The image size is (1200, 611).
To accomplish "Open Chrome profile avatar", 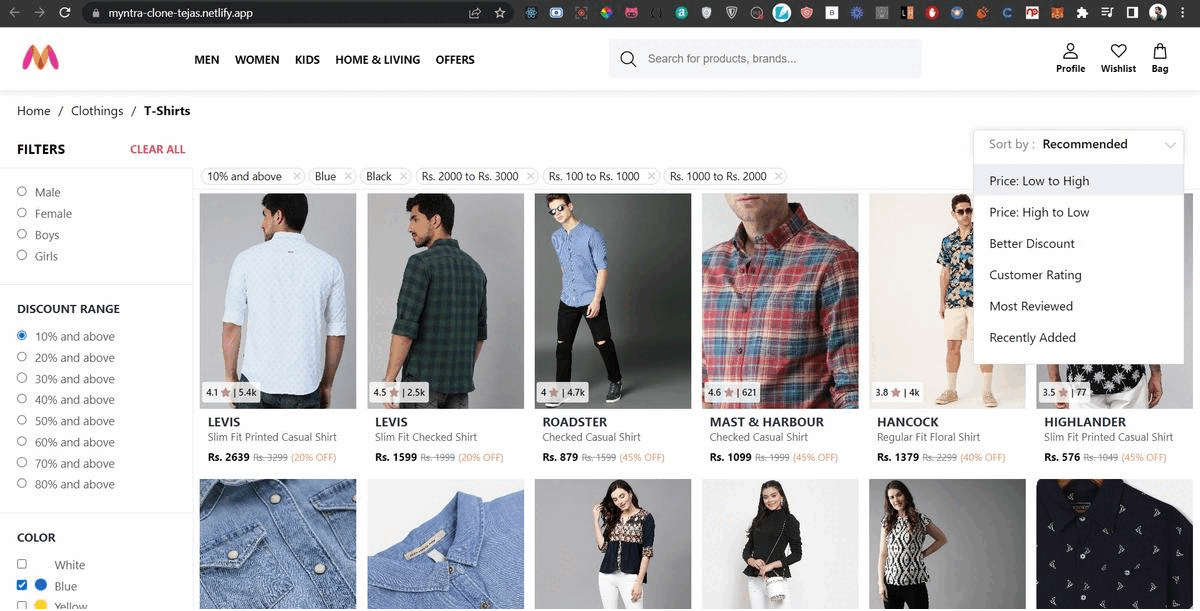I will coord(1158,13).
